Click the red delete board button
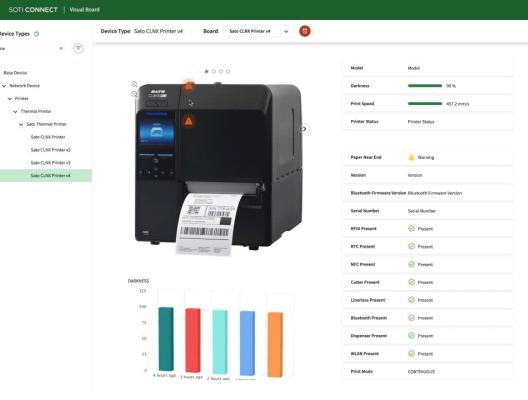This screenshot has width=528, height=400. (x=305, y=31)
